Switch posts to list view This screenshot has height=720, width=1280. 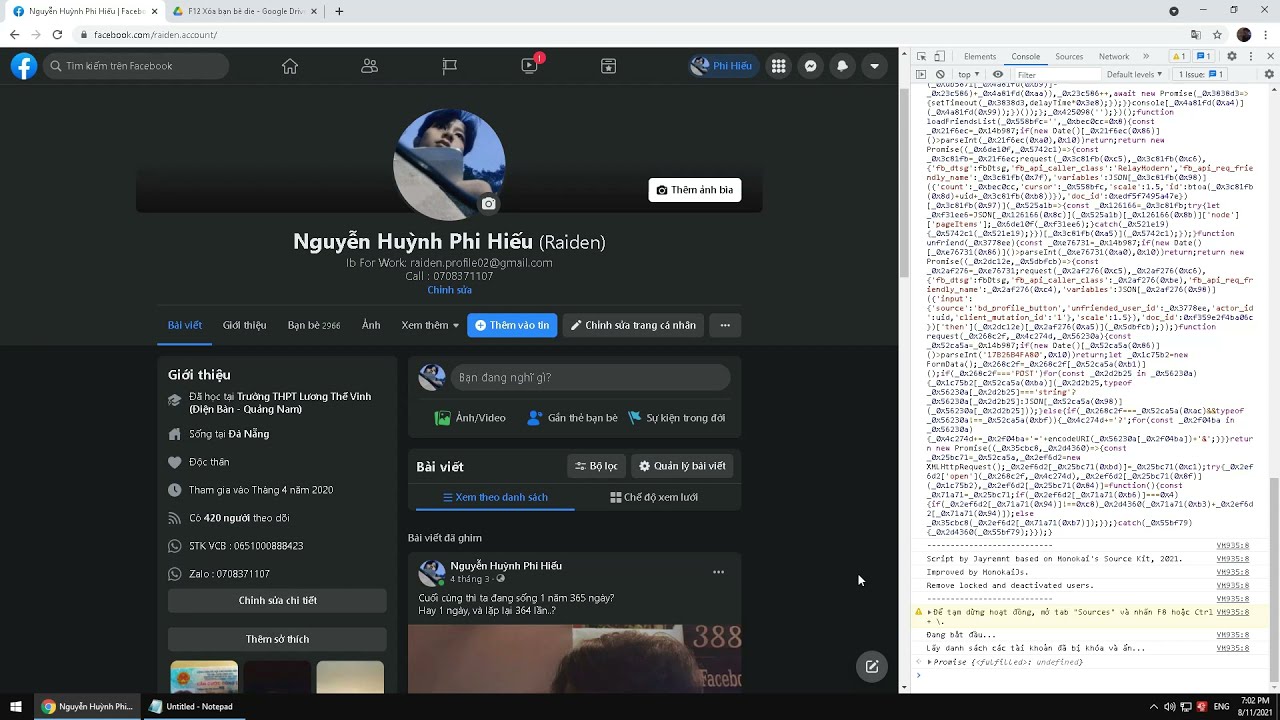point(495,497)
